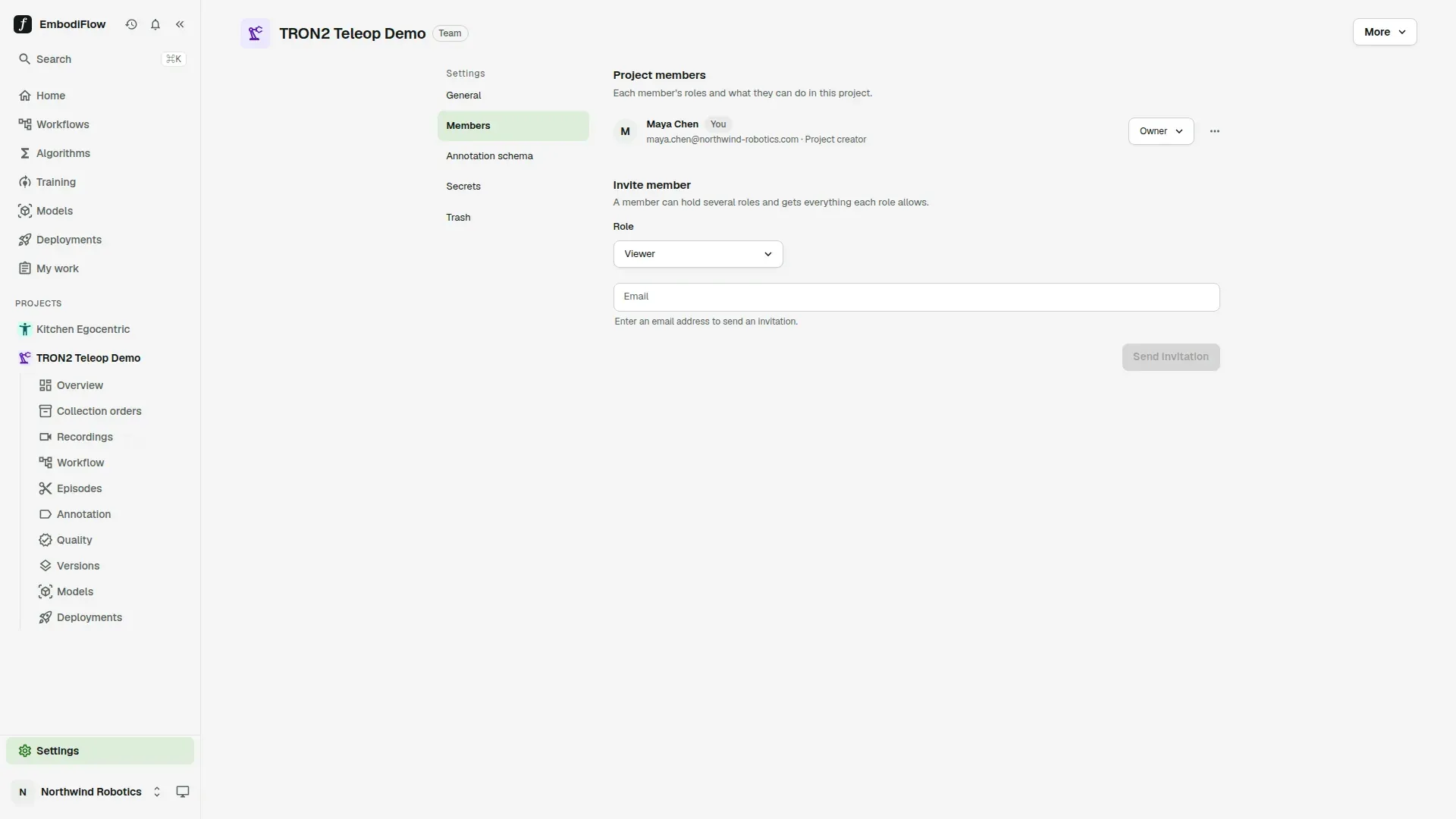Click the Training icon

25,182
